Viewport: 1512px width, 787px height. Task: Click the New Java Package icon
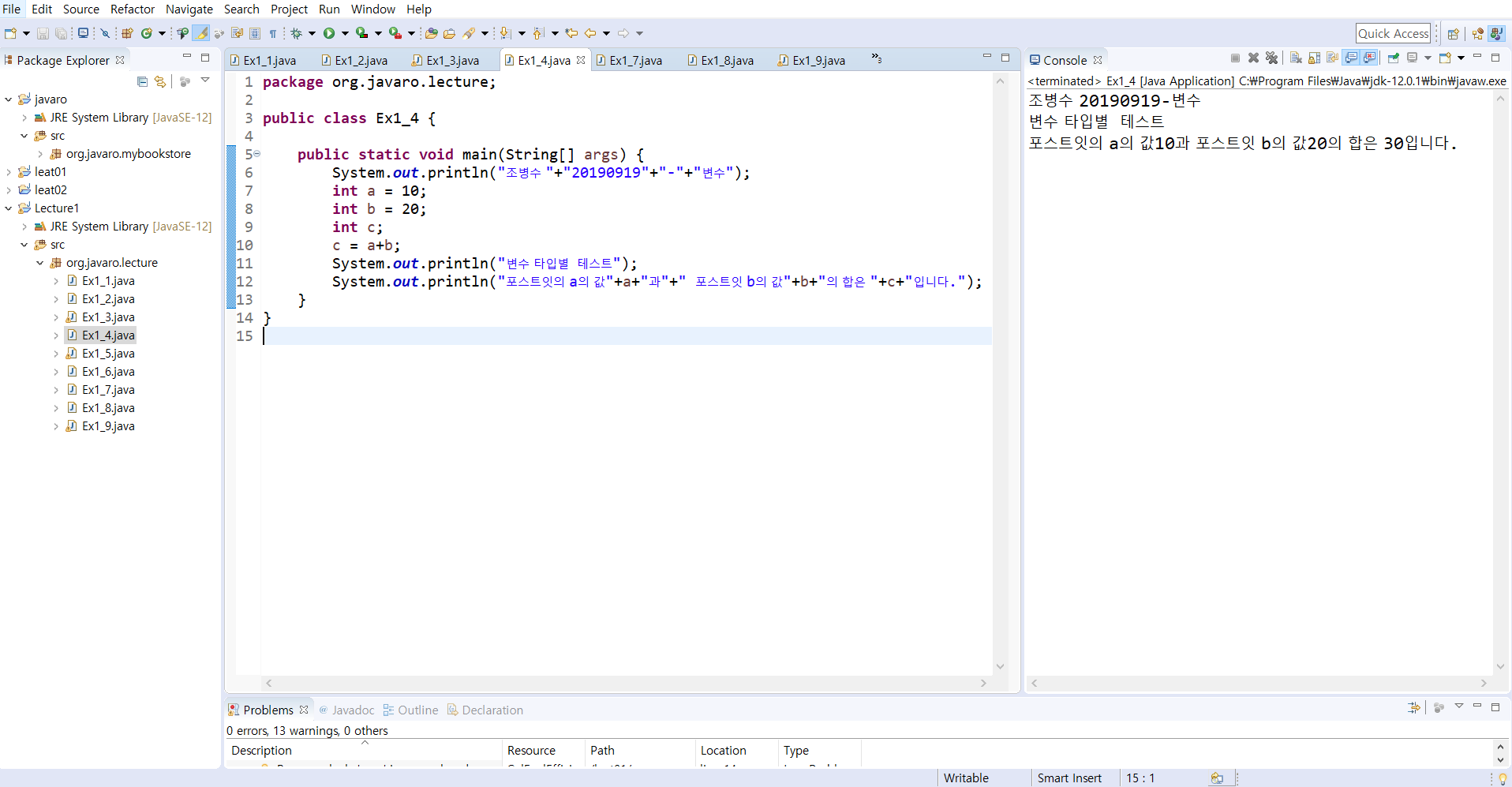coord(127,33)
